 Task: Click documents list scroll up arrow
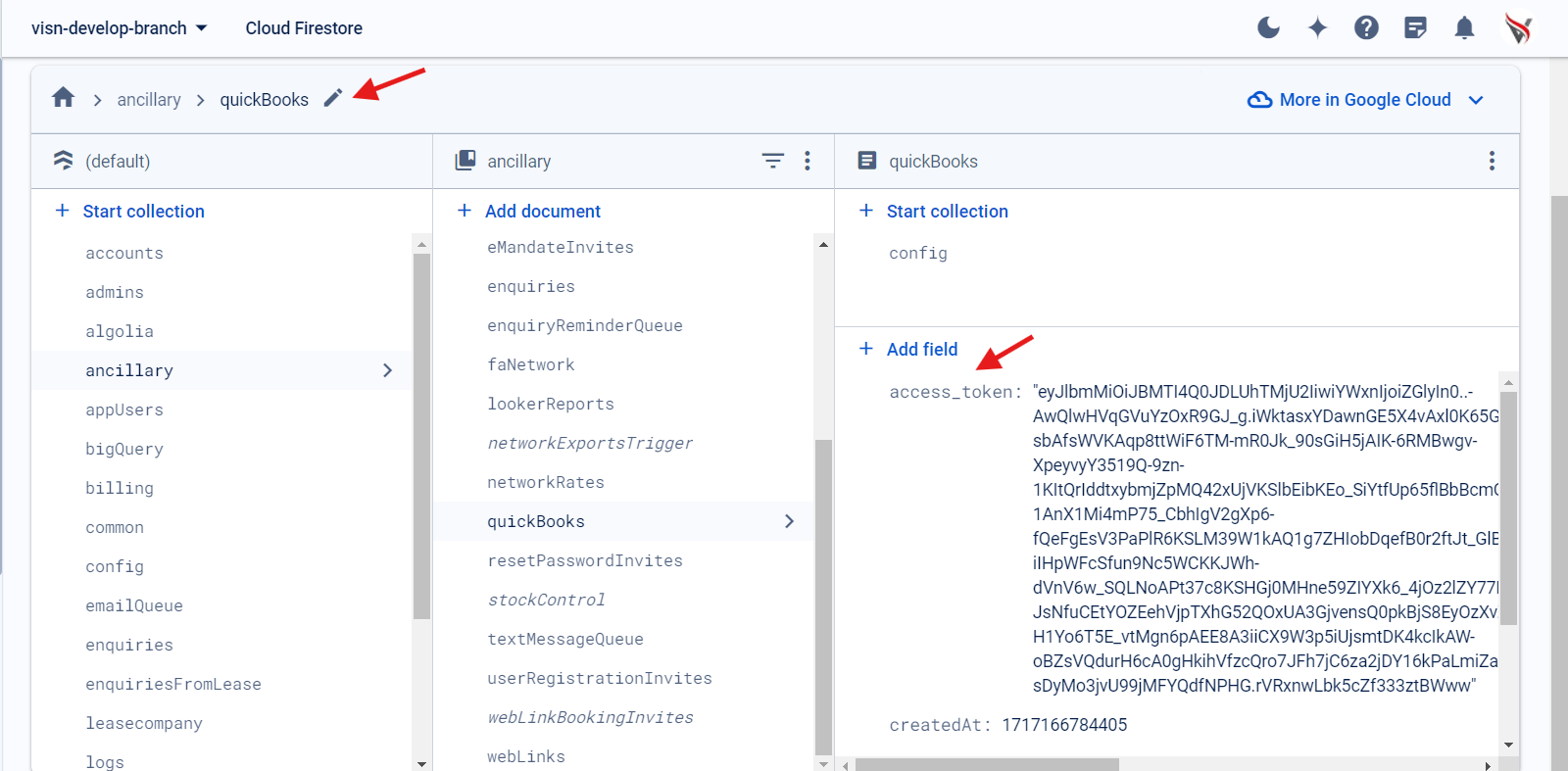[x=823, y=244]
